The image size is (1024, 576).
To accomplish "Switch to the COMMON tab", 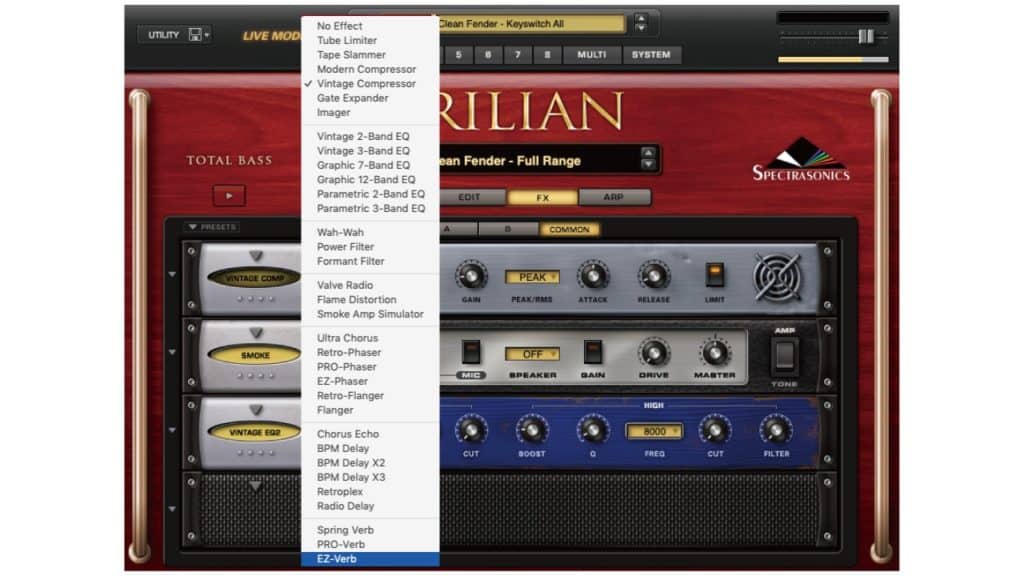I will tap(568, 229).
